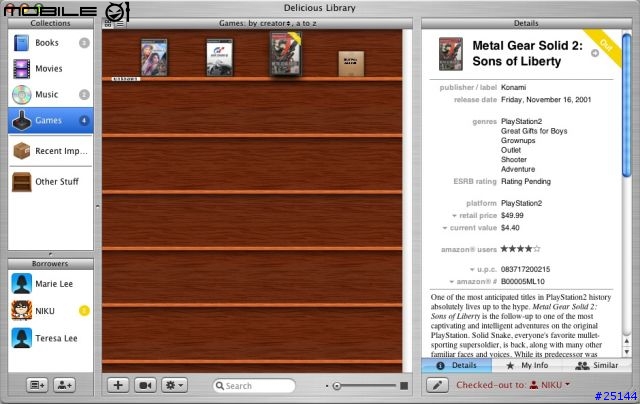Click the add shelf button

pos(37,385)
